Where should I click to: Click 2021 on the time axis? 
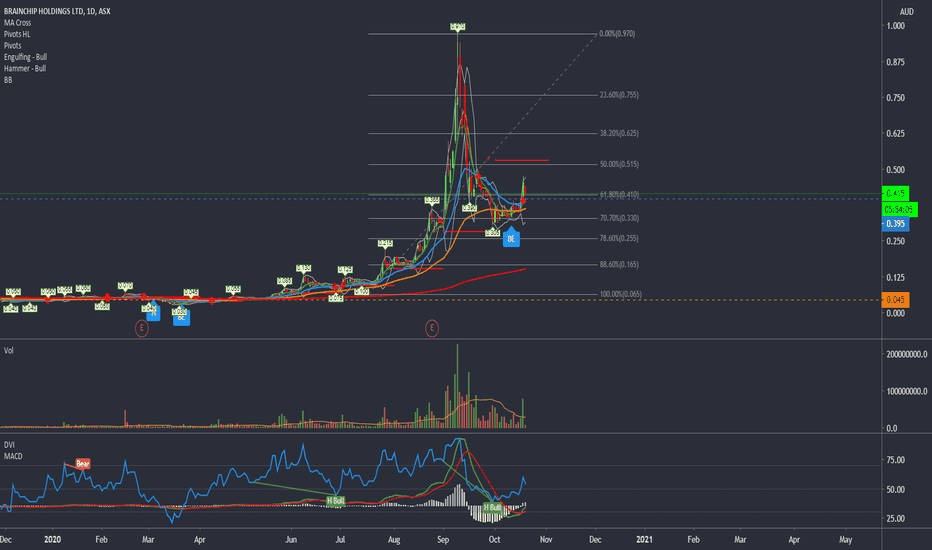(644, 540)
